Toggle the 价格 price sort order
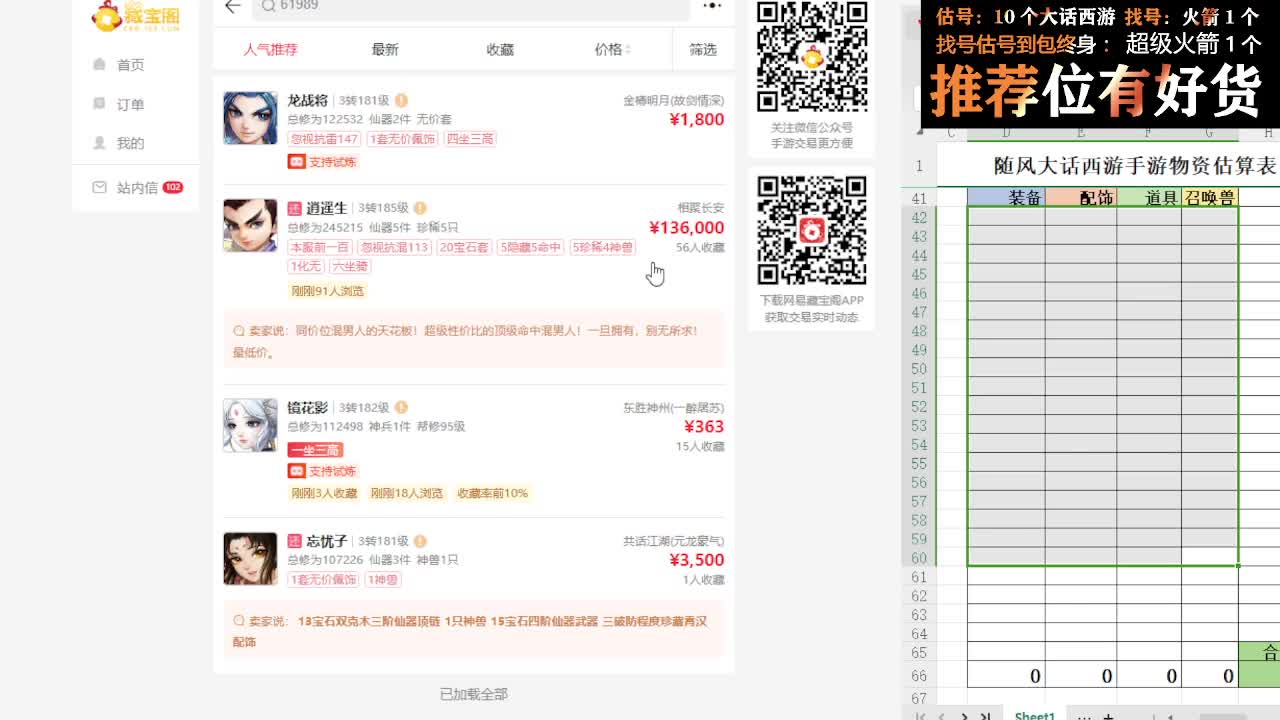This screenshot has height=720, width=1280. pos(611,48)
